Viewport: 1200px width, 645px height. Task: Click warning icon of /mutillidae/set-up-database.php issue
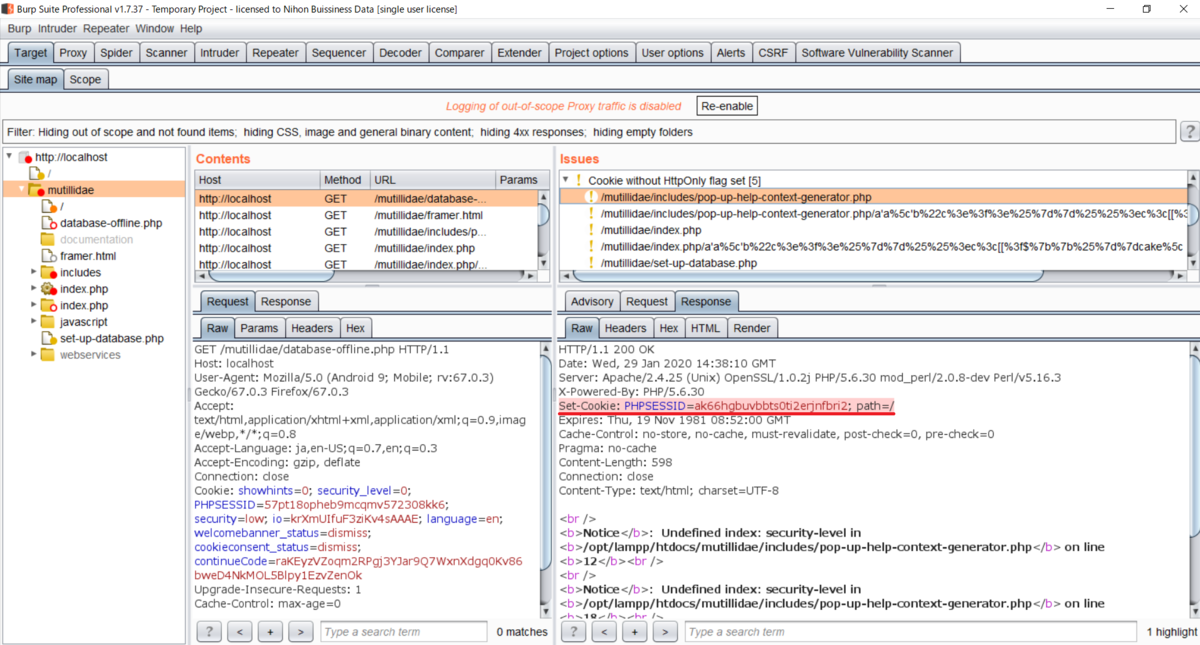click(591, 263)
